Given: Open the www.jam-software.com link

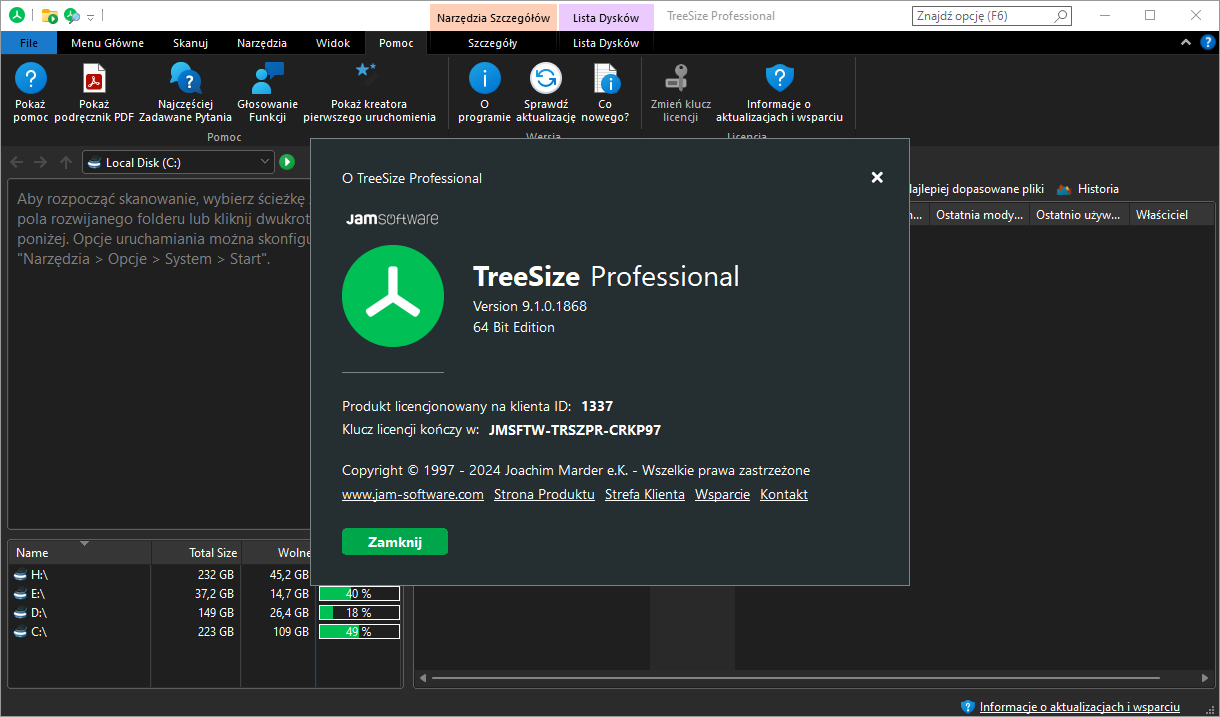Looking at the screenshot, I should point(413,495).
